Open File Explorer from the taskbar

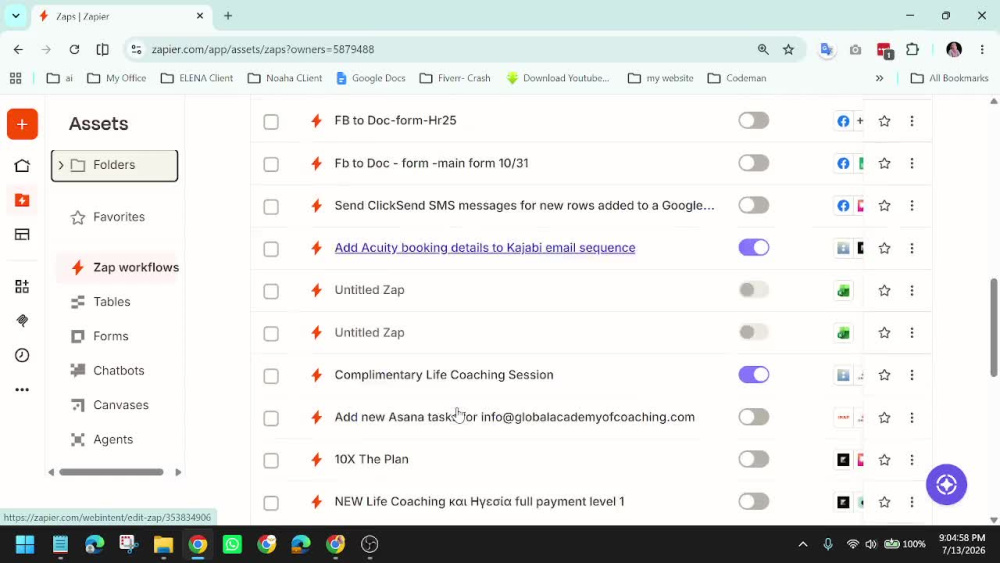[163, 544]
